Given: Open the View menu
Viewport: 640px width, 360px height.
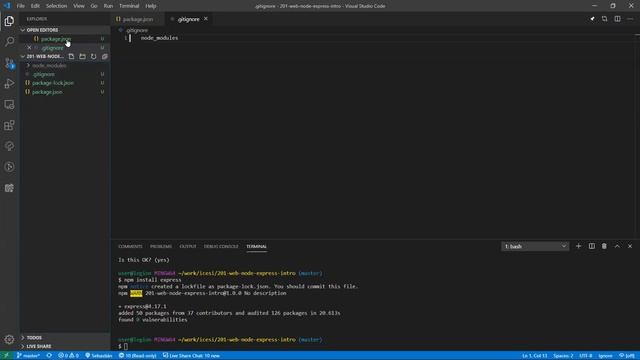Looking at the screenshot, I should [79, 6].
